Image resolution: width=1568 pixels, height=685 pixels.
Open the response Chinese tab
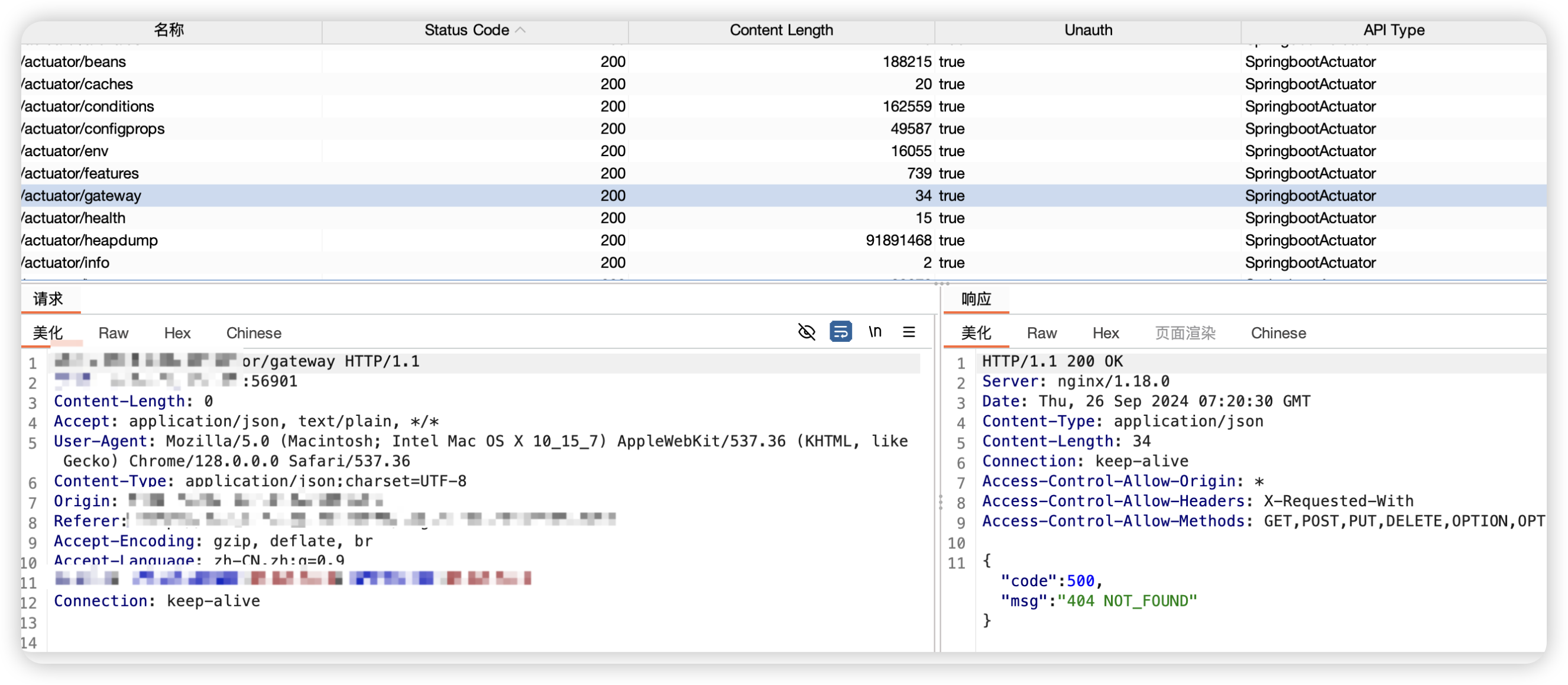point(1278,334)
